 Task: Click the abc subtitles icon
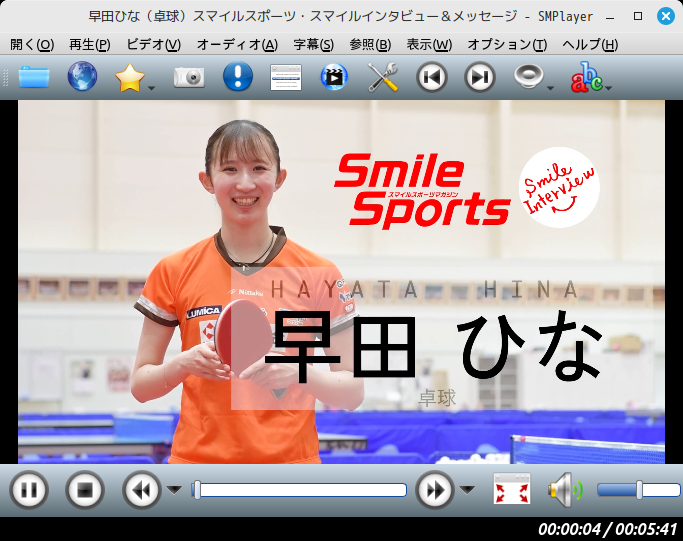pos(586,77)
